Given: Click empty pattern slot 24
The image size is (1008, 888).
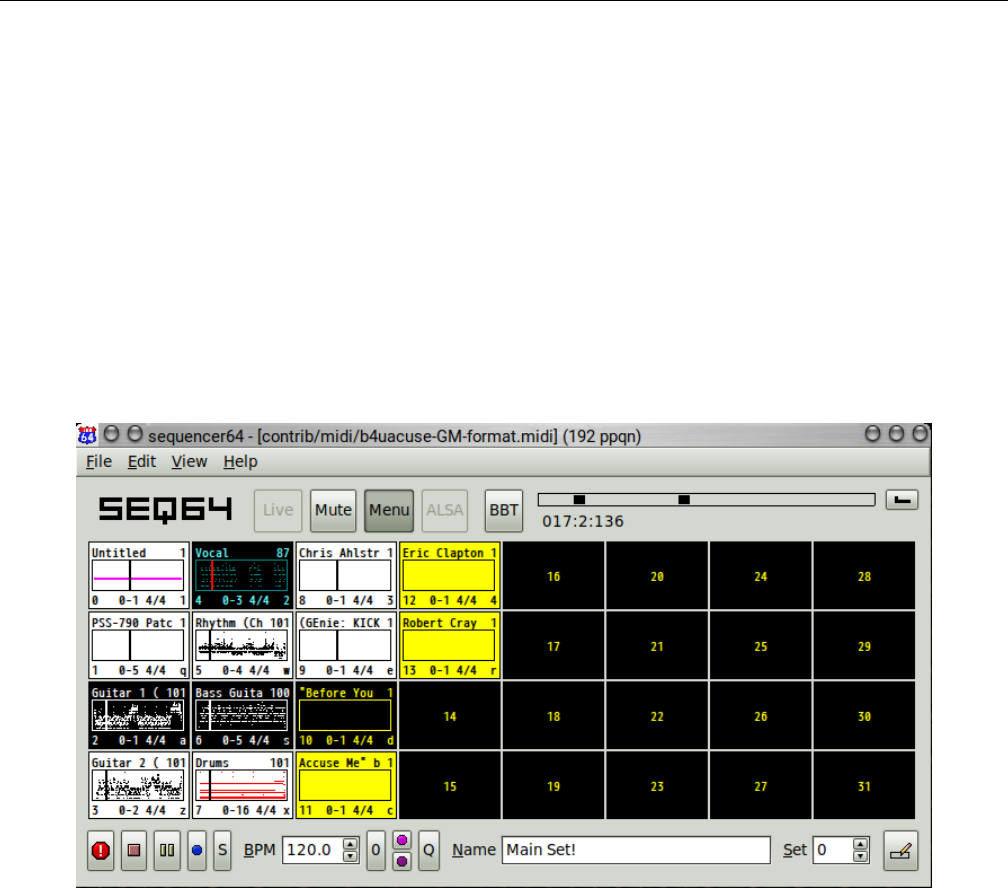Looking at the screenshot, I should coord(760,575).
